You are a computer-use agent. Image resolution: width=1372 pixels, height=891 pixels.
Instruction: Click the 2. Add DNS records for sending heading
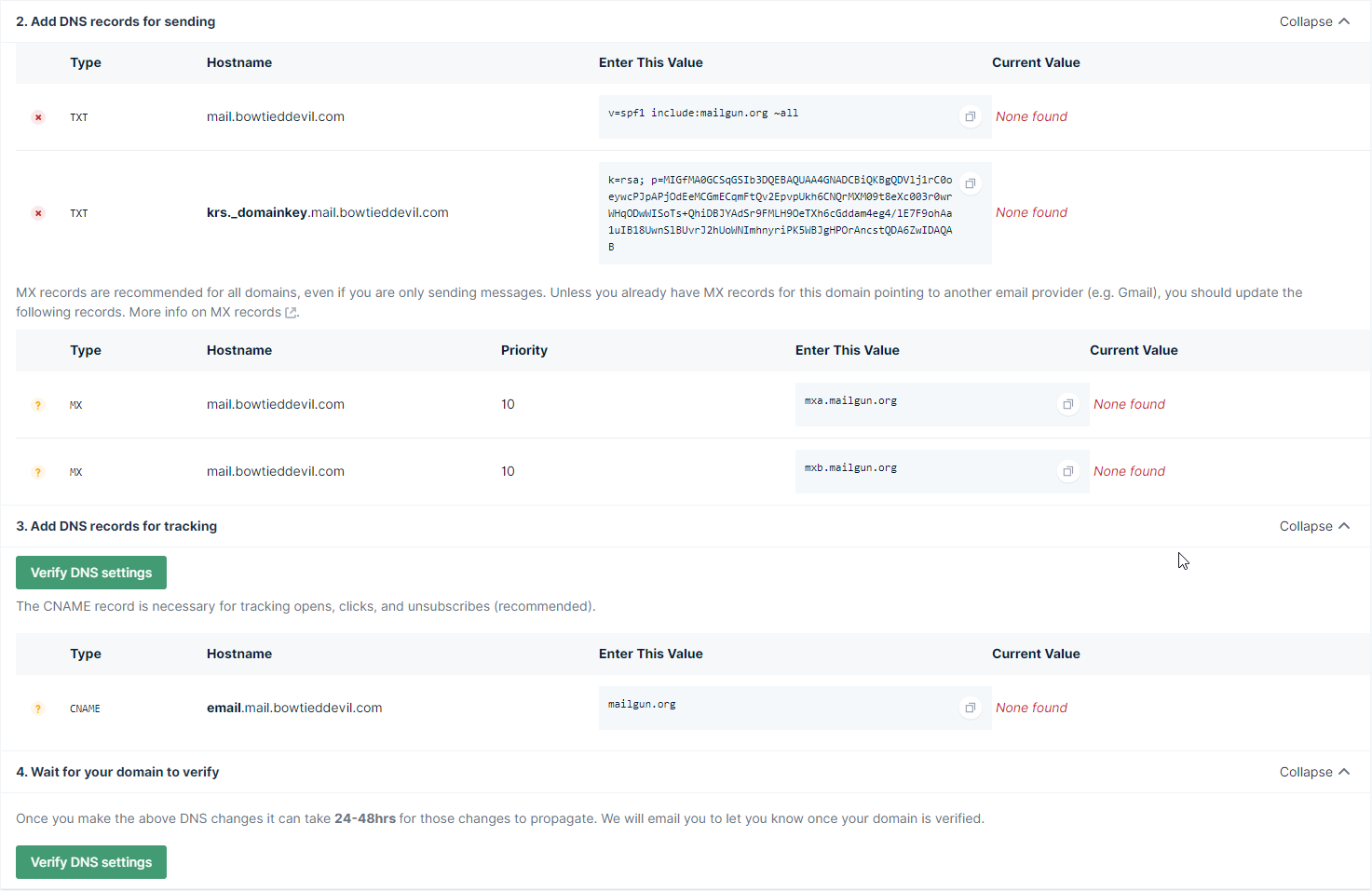(x=115, y=21)
